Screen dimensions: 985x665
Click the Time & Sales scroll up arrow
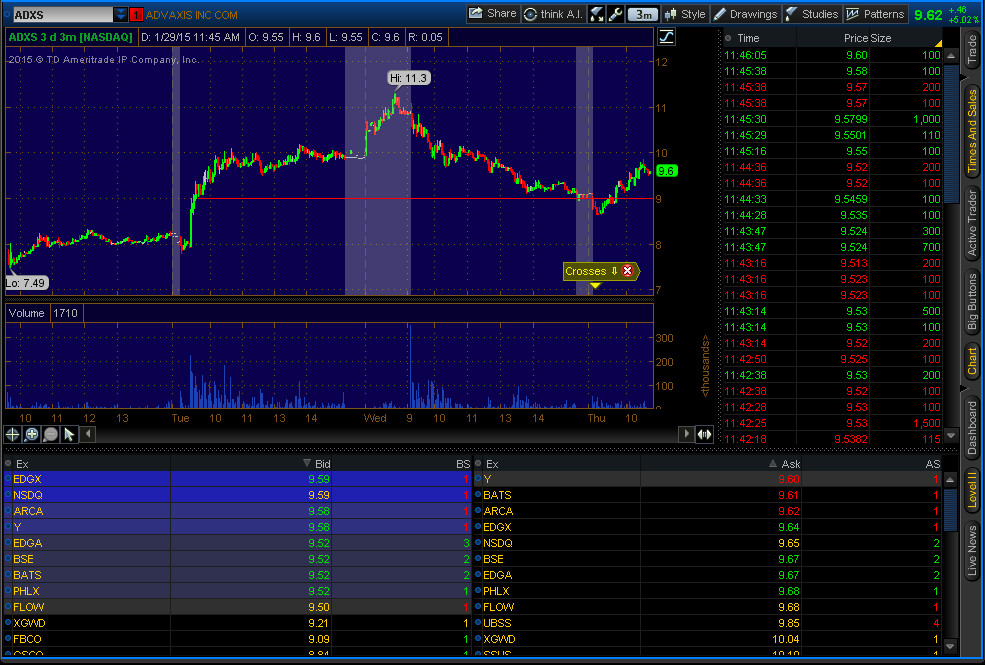[951, 56]
